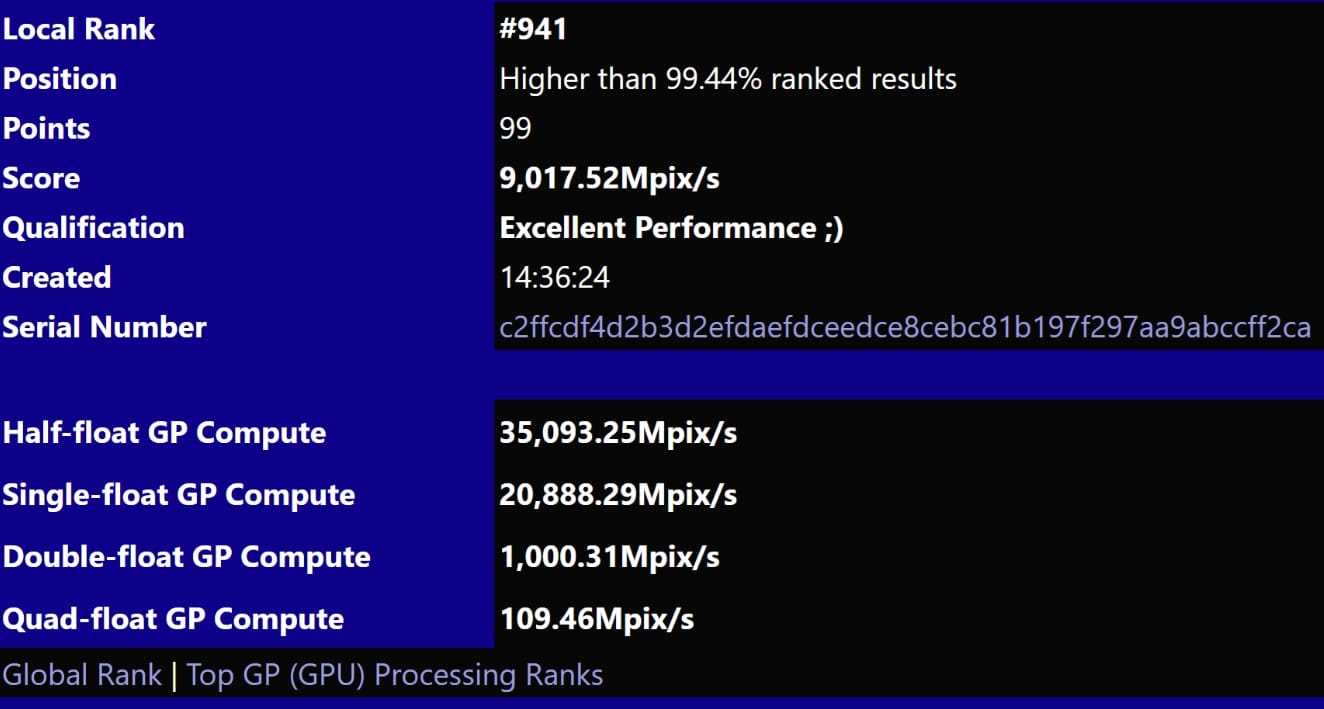
Task: Click the 109.46Mpix/s quad-float result
Action: (596, 619)
